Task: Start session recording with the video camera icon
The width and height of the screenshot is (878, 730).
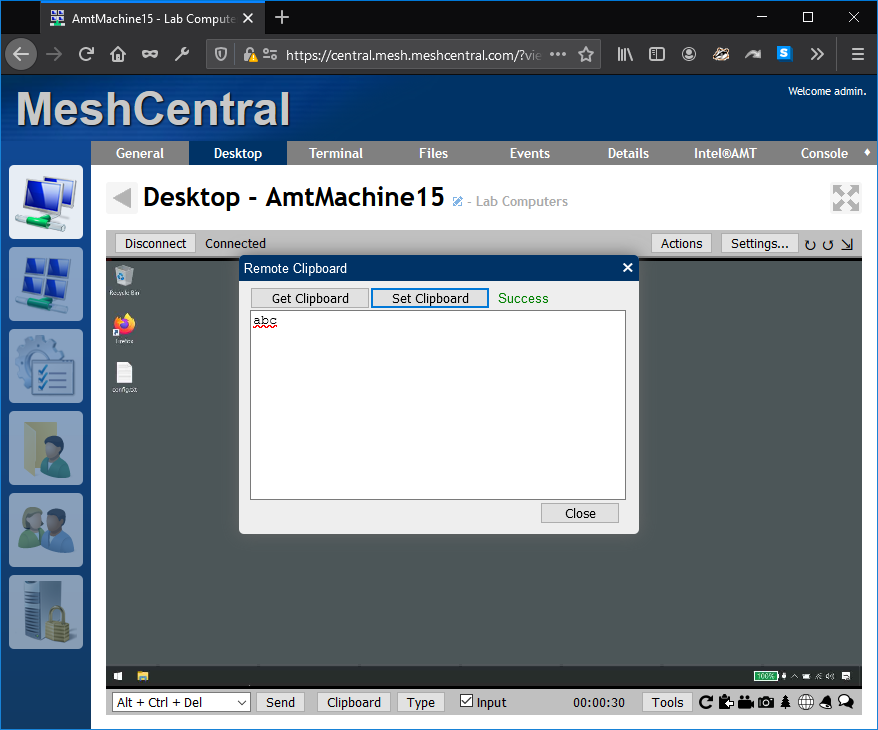Action: pyautogui.click(x=746, y=702)
